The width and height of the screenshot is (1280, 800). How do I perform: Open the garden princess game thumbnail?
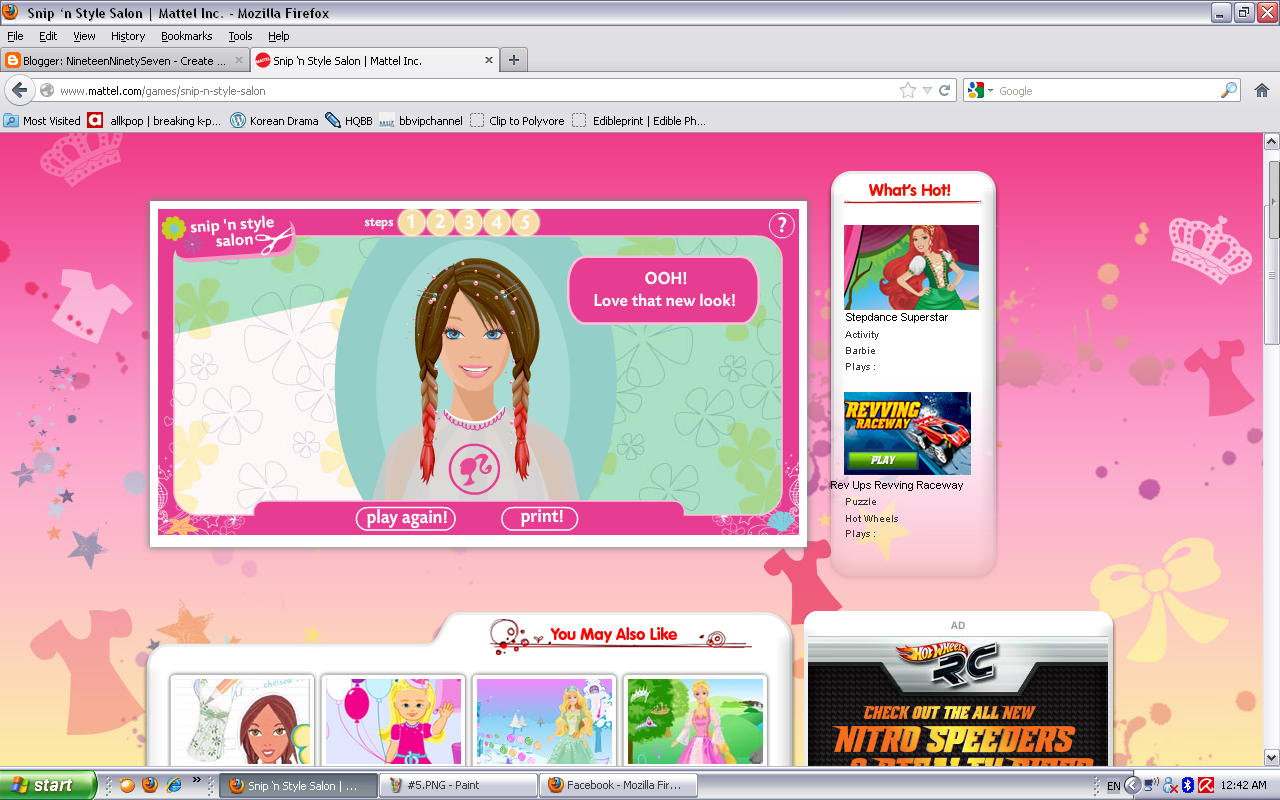pos(695,720)
